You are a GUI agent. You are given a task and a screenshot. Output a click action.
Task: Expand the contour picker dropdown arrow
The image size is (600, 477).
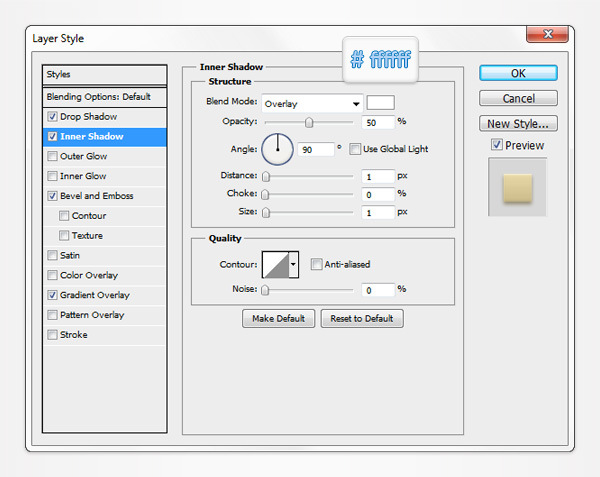pos(293,265)
